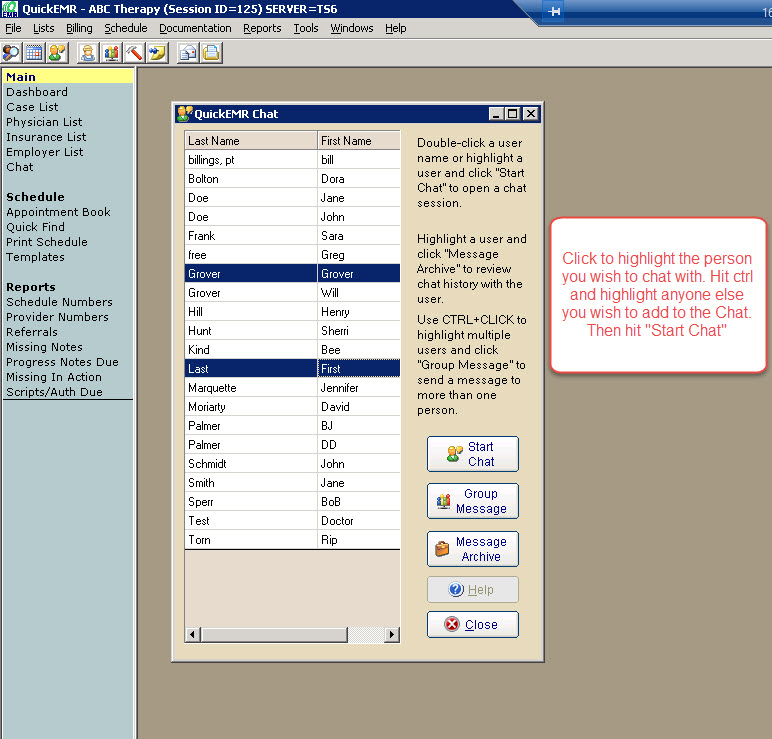Select the Frank Sara user row

pos(292,236)
